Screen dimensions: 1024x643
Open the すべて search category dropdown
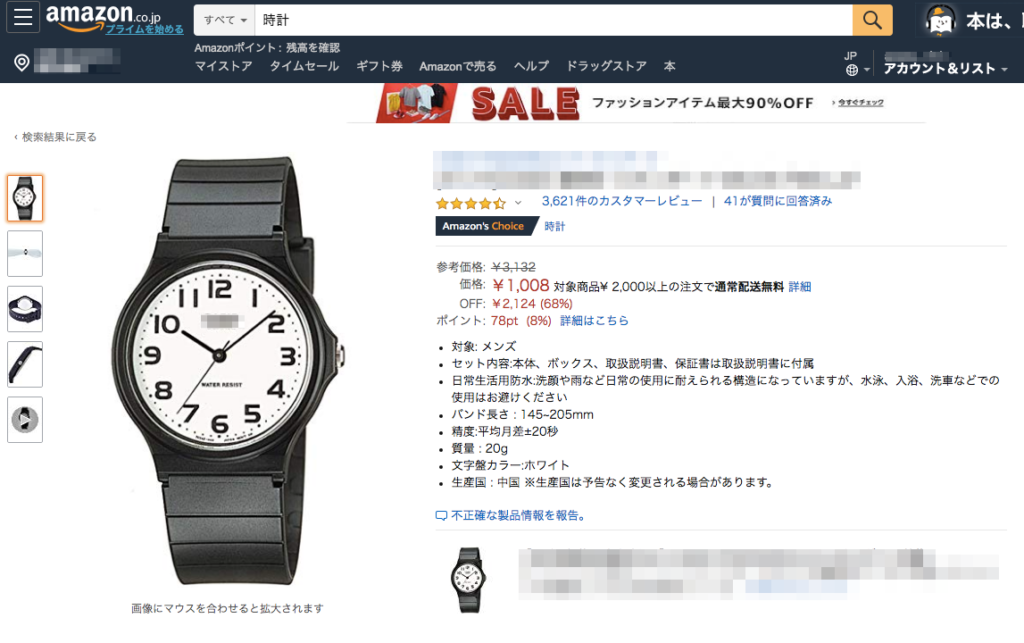point(224,20)
